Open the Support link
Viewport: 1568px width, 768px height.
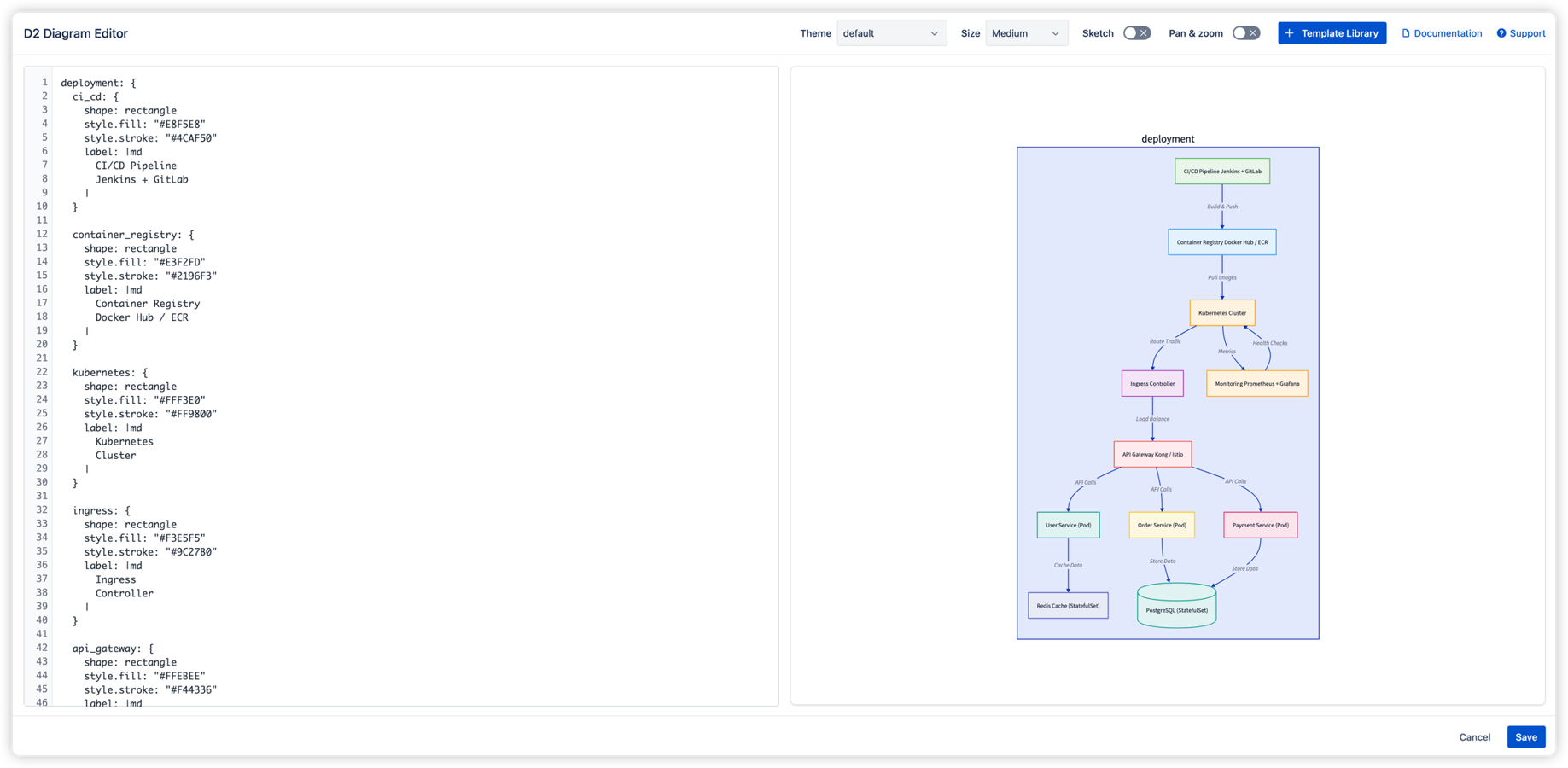pyautogui.click(x=1526, y=32)
